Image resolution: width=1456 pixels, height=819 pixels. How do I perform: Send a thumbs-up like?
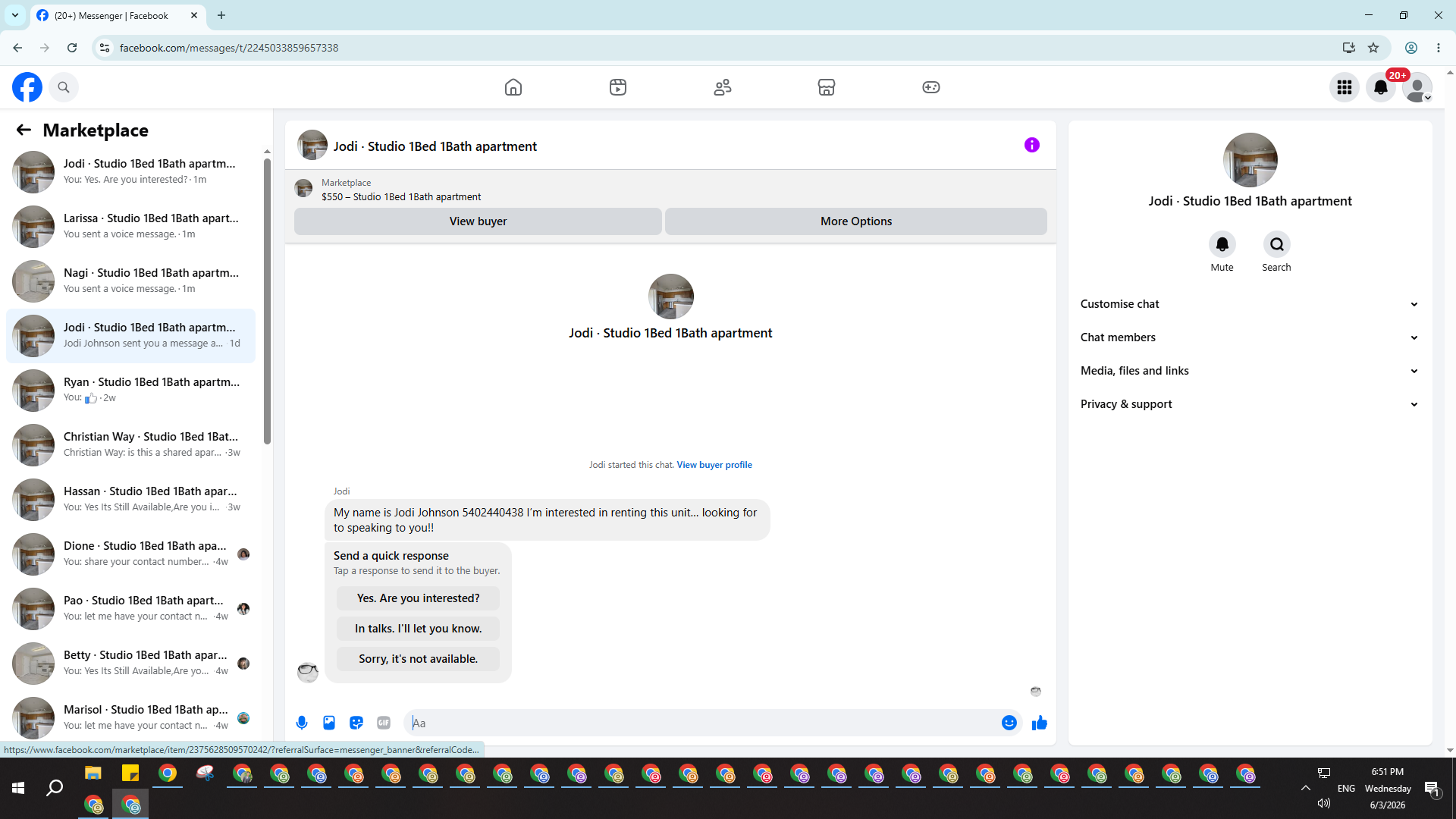[x=1040, y=723]
